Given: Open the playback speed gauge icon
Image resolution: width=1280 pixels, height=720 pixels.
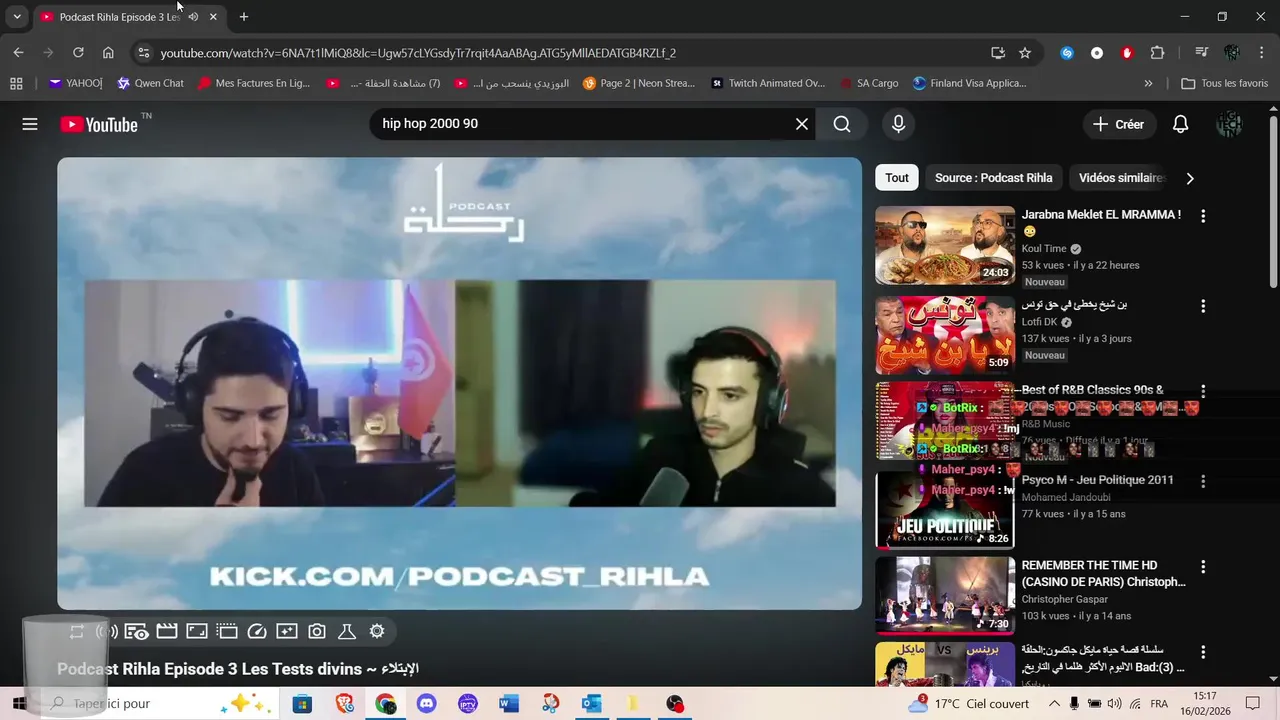Looking at the screenshot, I should click(x=257, y=631).
